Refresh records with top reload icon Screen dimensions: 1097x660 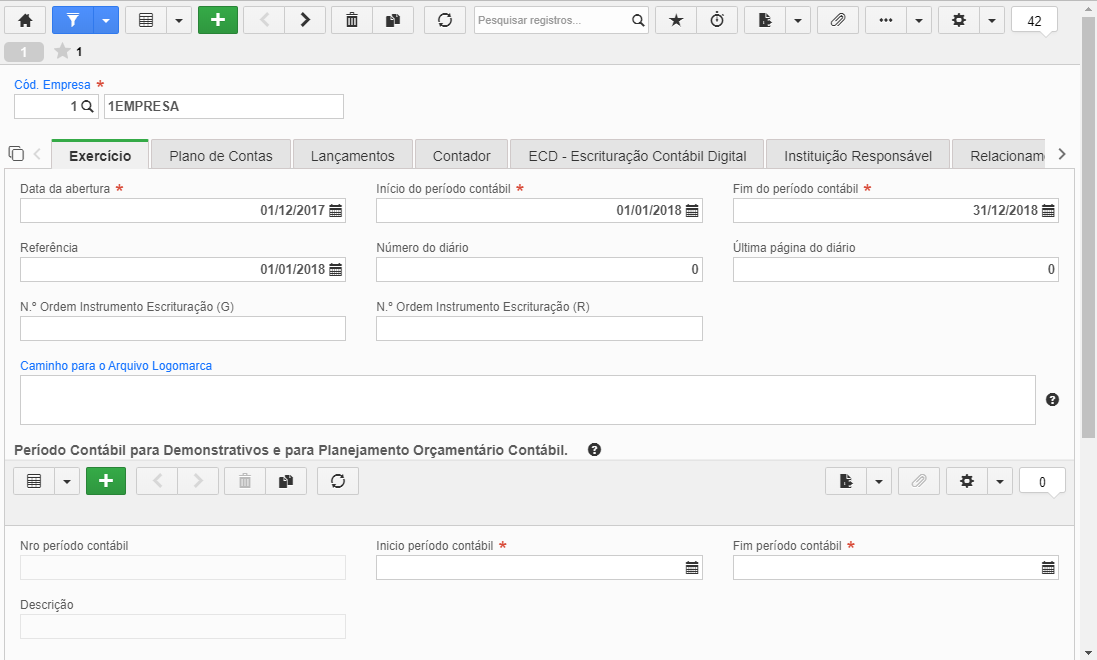(445, 20)
